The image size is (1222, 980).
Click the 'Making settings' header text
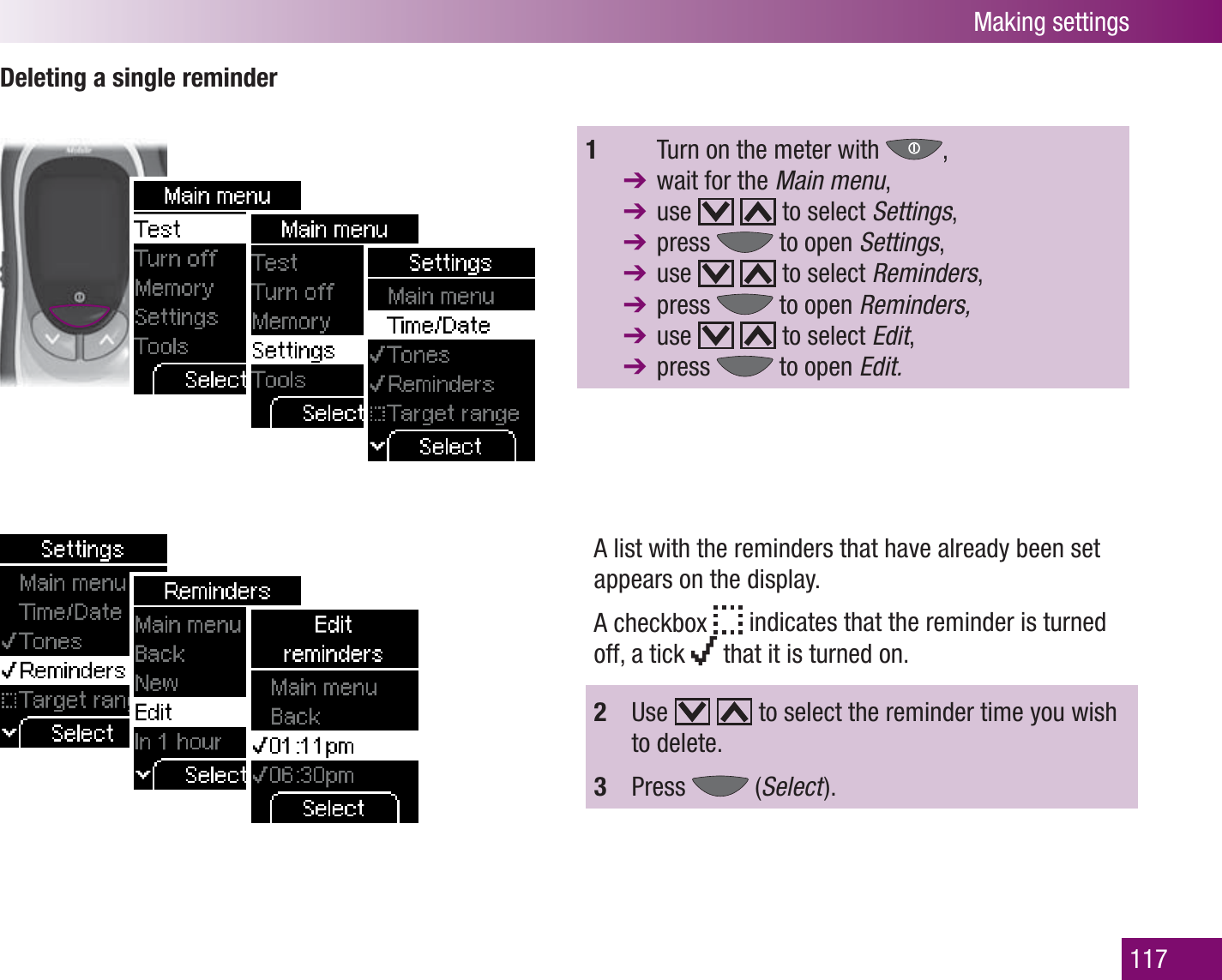pos(1051,21)
